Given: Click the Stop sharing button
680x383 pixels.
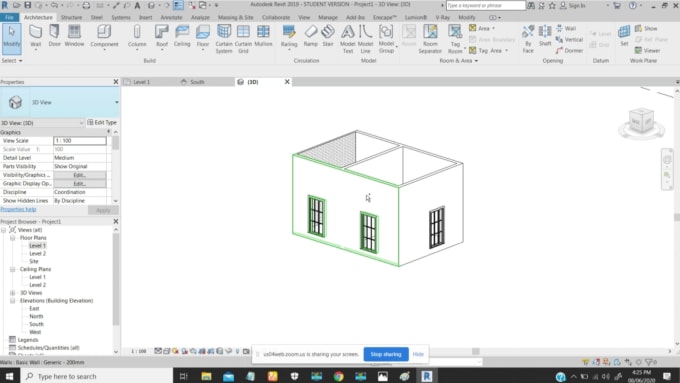Looking at the screenshot, I should (x=386, y=354).
